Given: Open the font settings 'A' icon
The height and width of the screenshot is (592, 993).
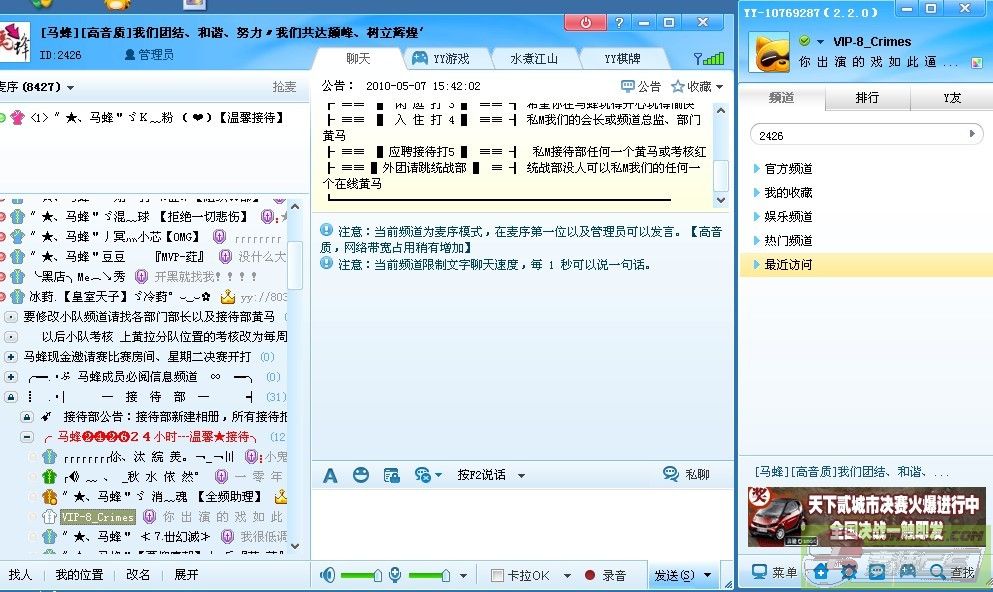Looking at the screenshot, I should [330, 475].
